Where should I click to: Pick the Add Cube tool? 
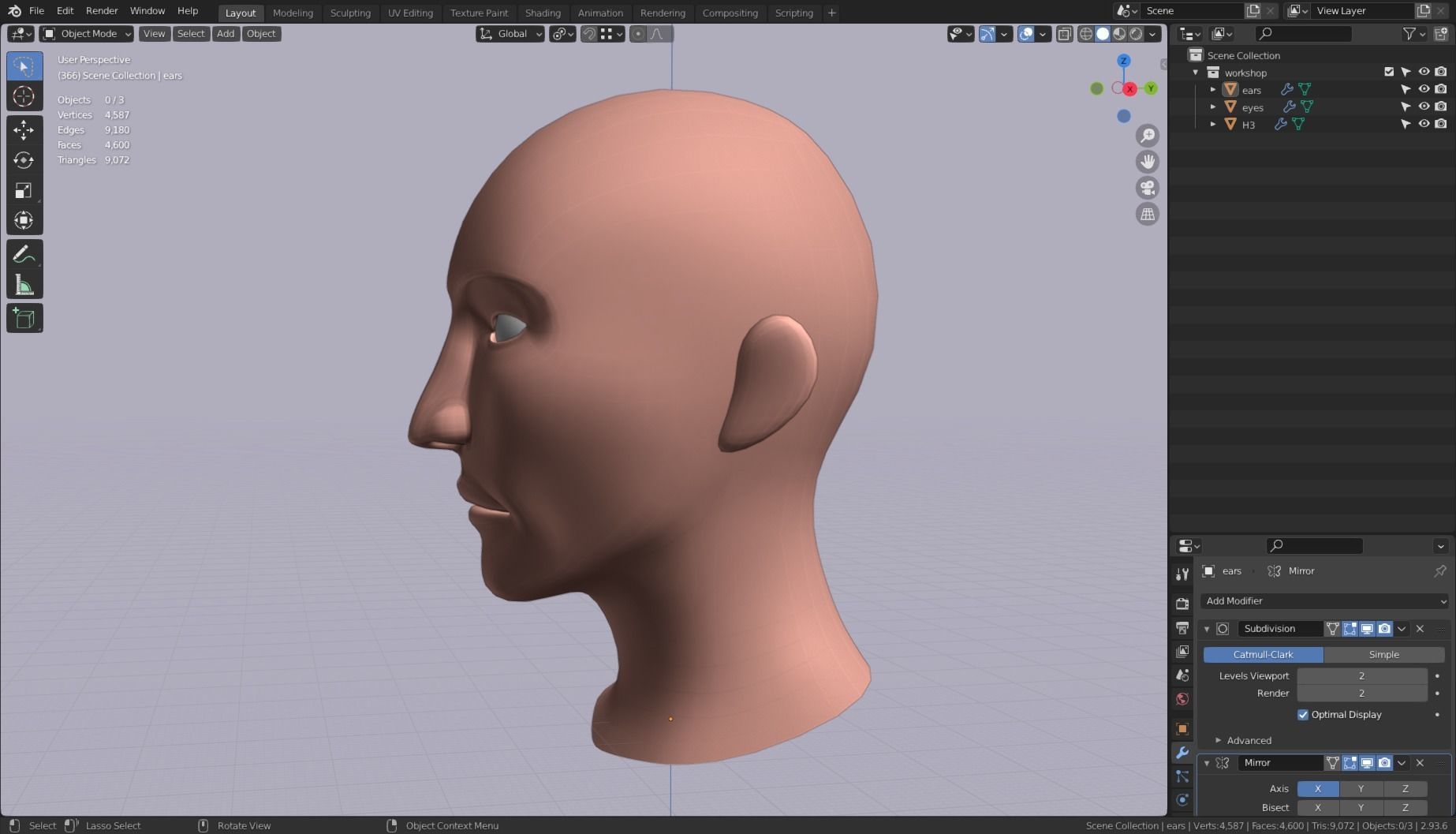[x=24, y=318]
